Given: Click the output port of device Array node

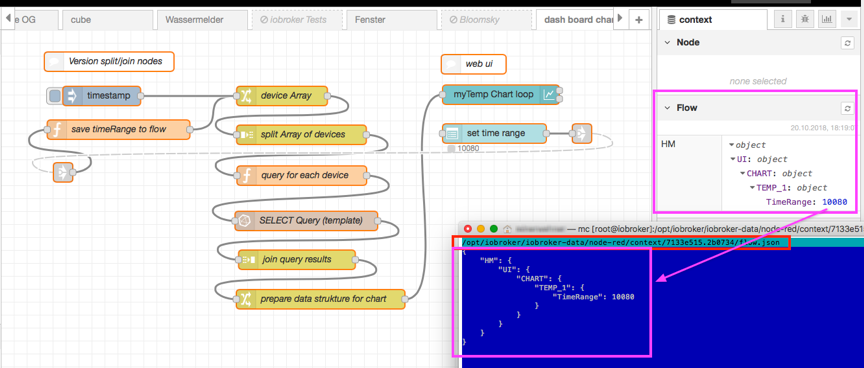Looking at the screenshot, I should tap(328, 96).
